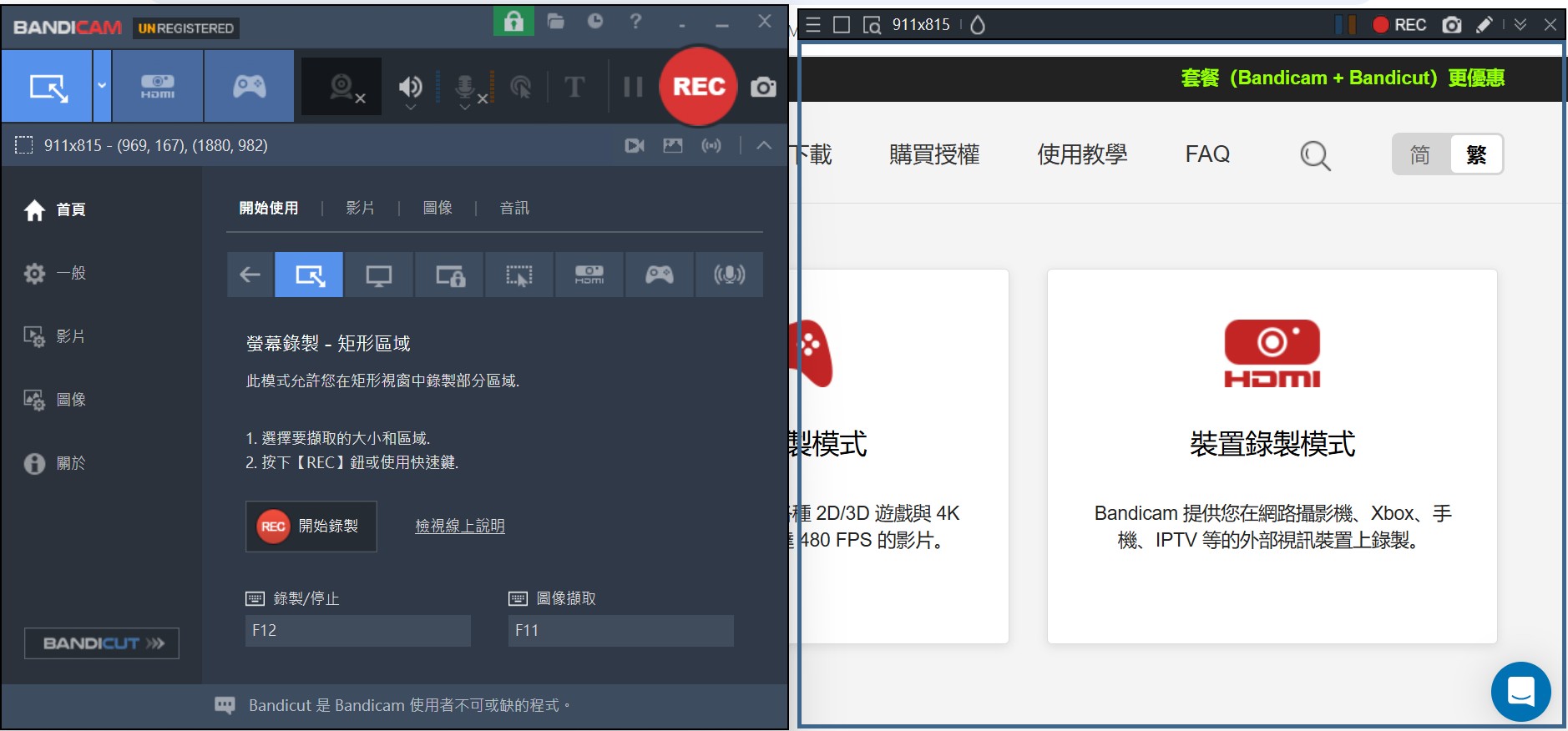
Task: Select rectangle area mode in mode row
Action: click(x=309, y=275)
